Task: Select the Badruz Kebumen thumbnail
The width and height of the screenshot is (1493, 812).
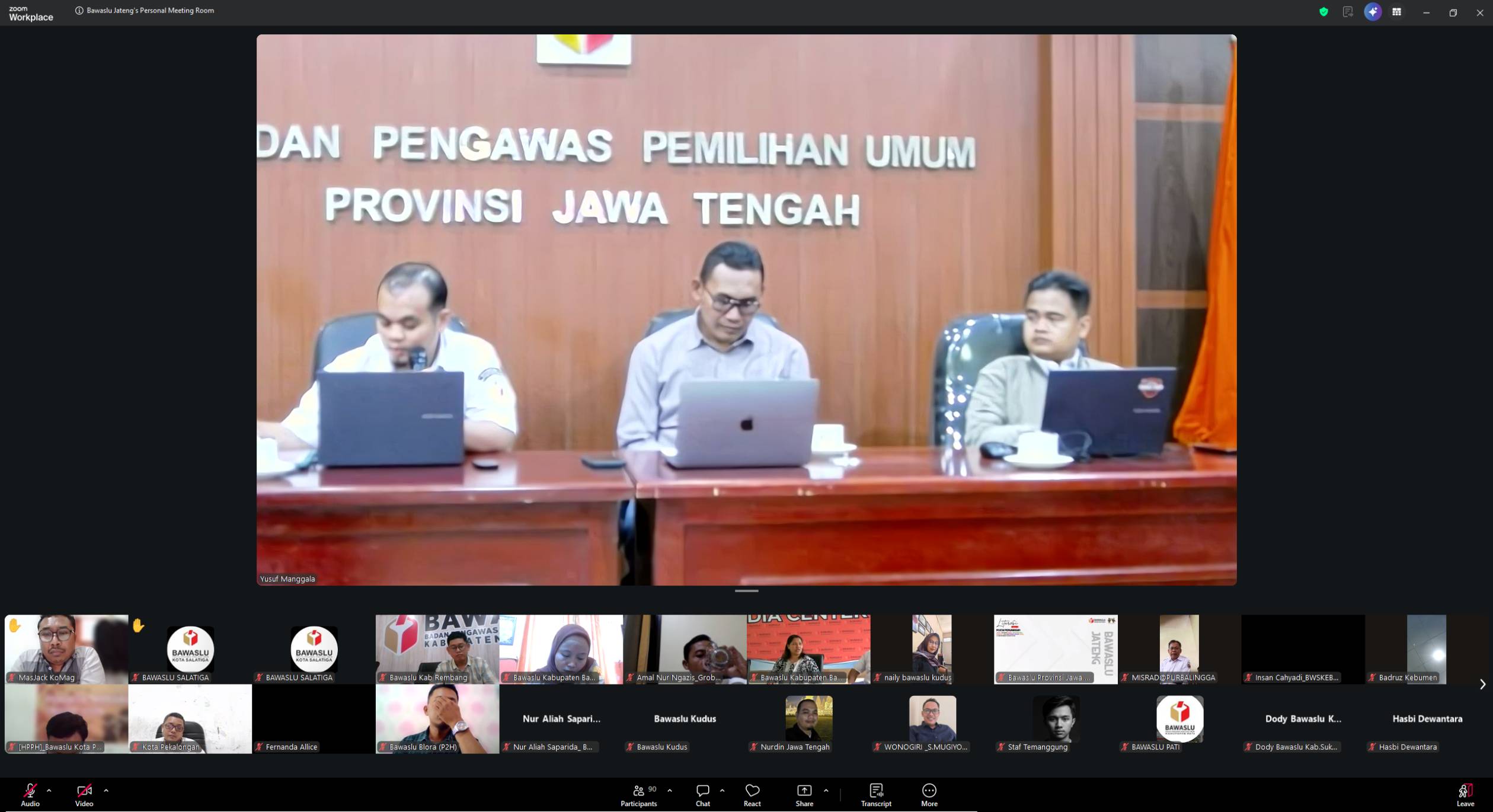Action: [1427, 649]
